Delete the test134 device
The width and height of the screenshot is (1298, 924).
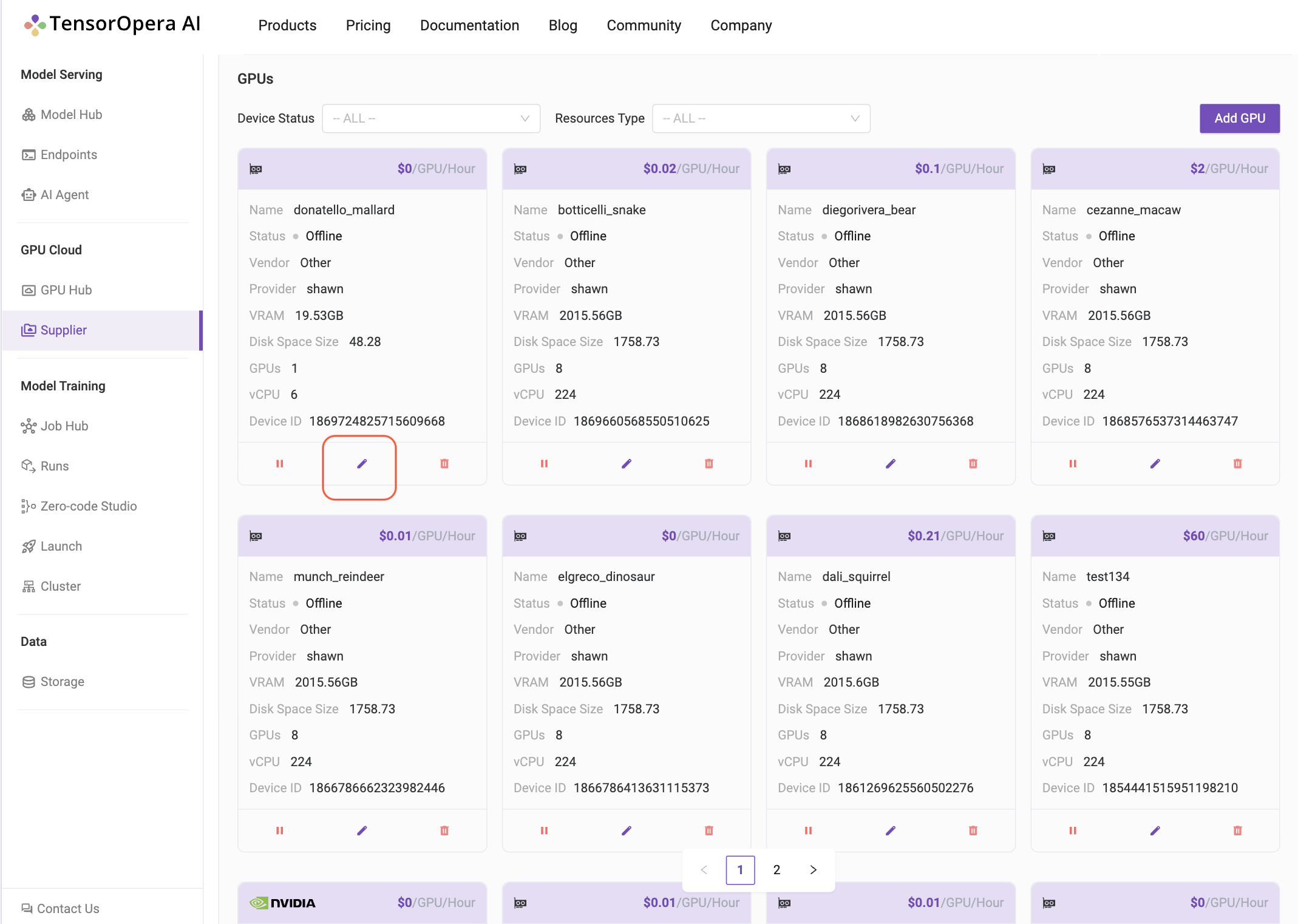pyautogui.click(x=1237, y=831)
